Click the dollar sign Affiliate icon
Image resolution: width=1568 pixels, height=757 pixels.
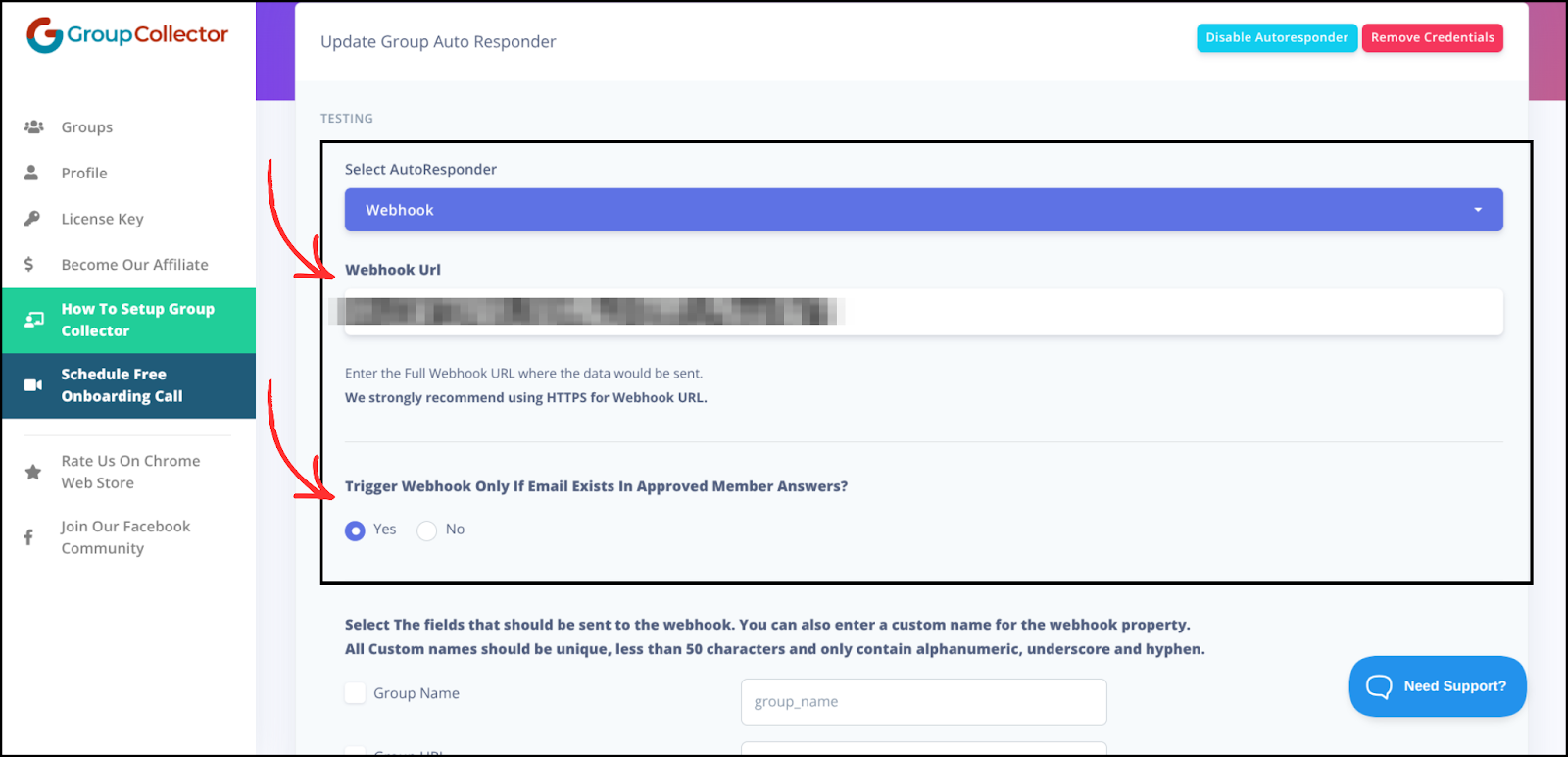click(x=29, y=264)
